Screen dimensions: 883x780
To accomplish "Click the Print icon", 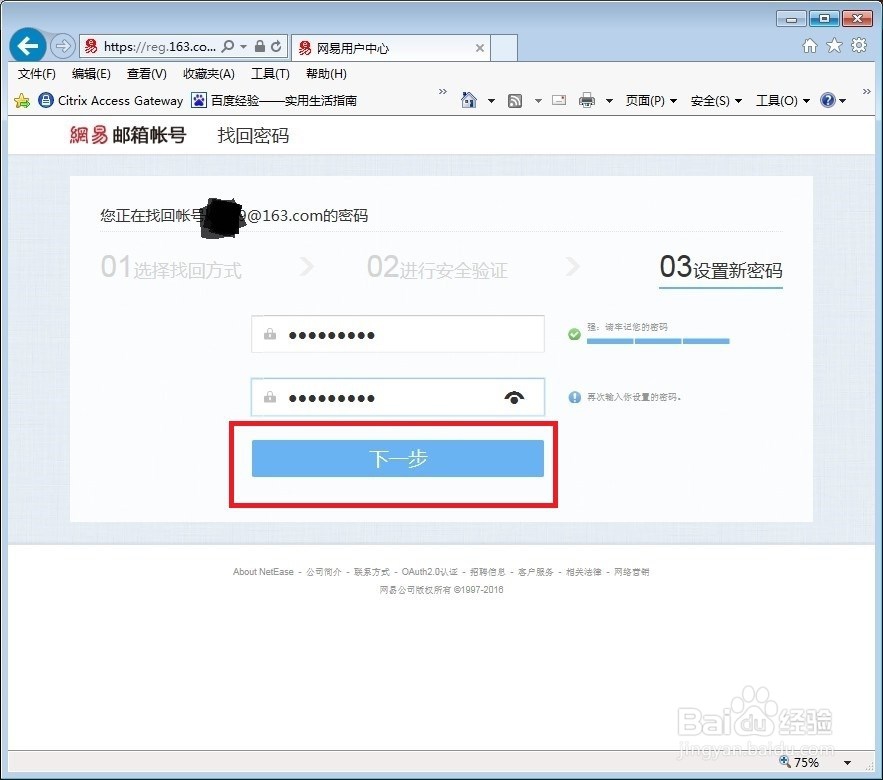I will 589,100.
